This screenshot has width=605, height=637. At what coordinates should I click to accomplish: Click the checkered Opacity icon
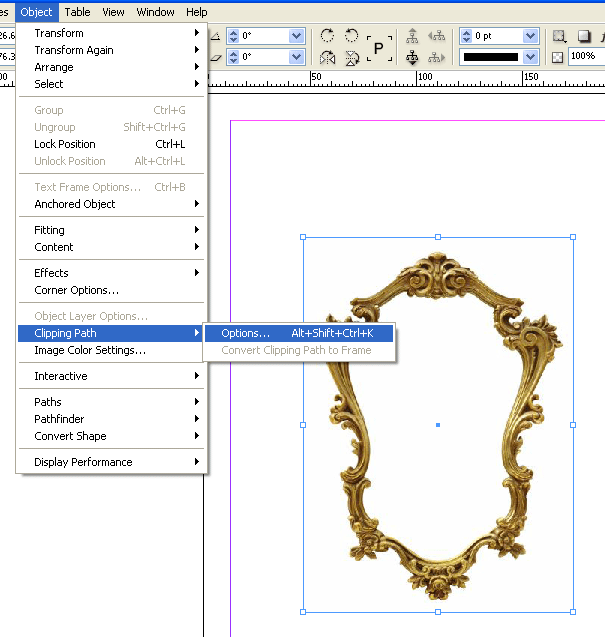pos(557,57)
